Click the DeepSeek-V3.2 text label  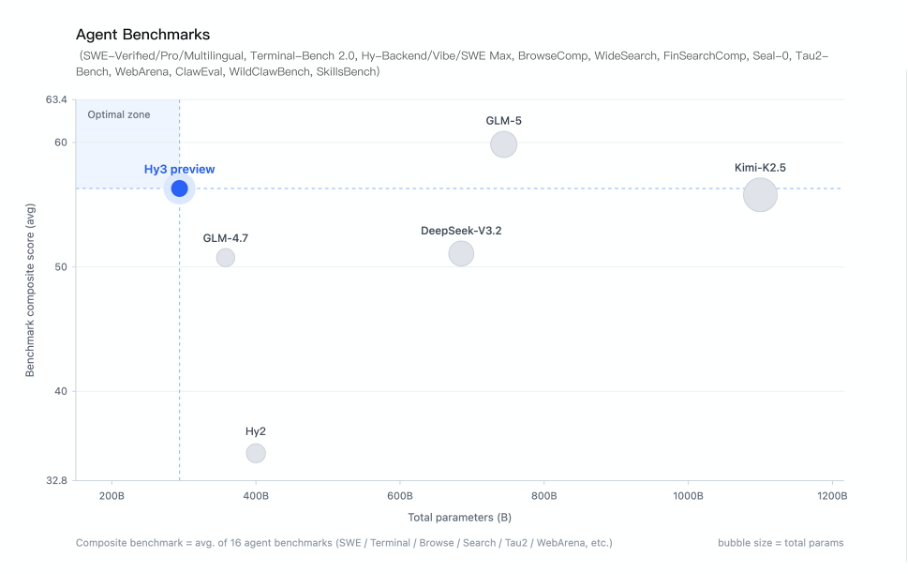coord(461,231)
